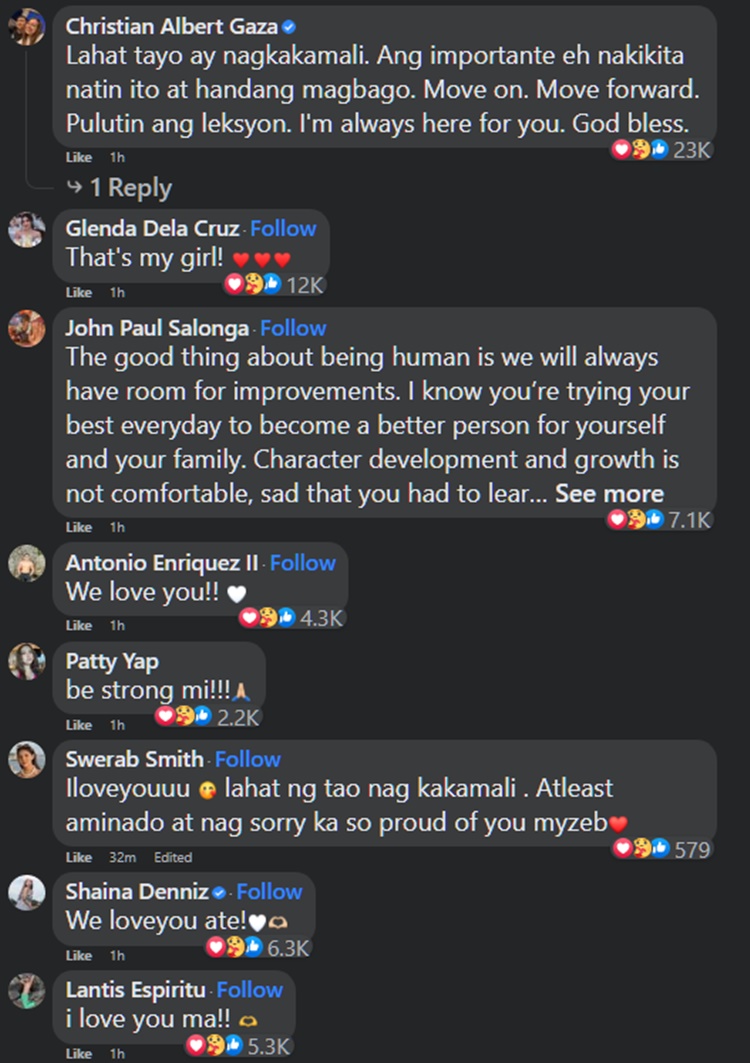
Task: Open Antonio Enriquez II's profile picture
Action: pyautogui.click(x=27, y=563)
